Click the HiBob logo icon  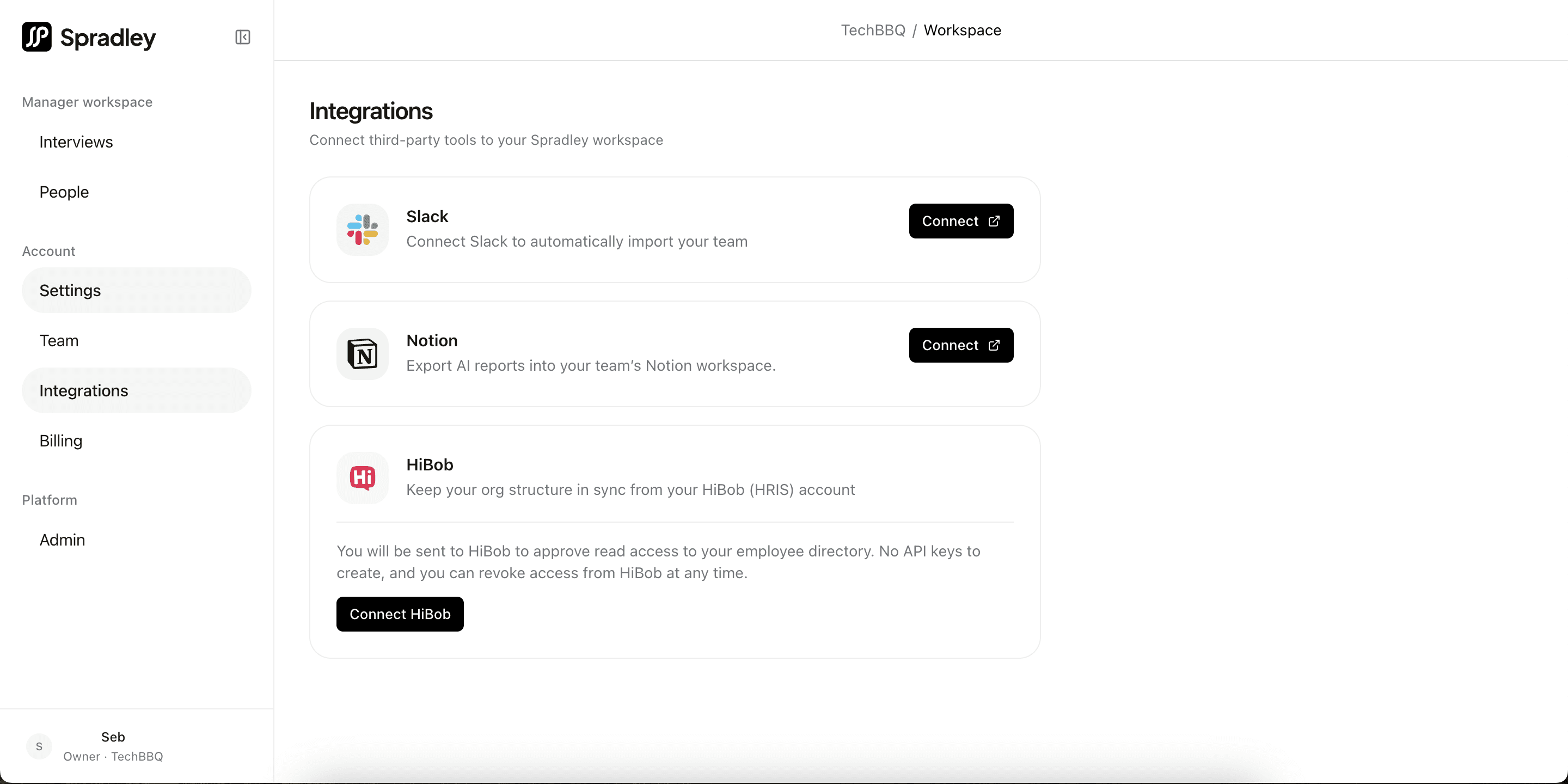coord(363,478)
